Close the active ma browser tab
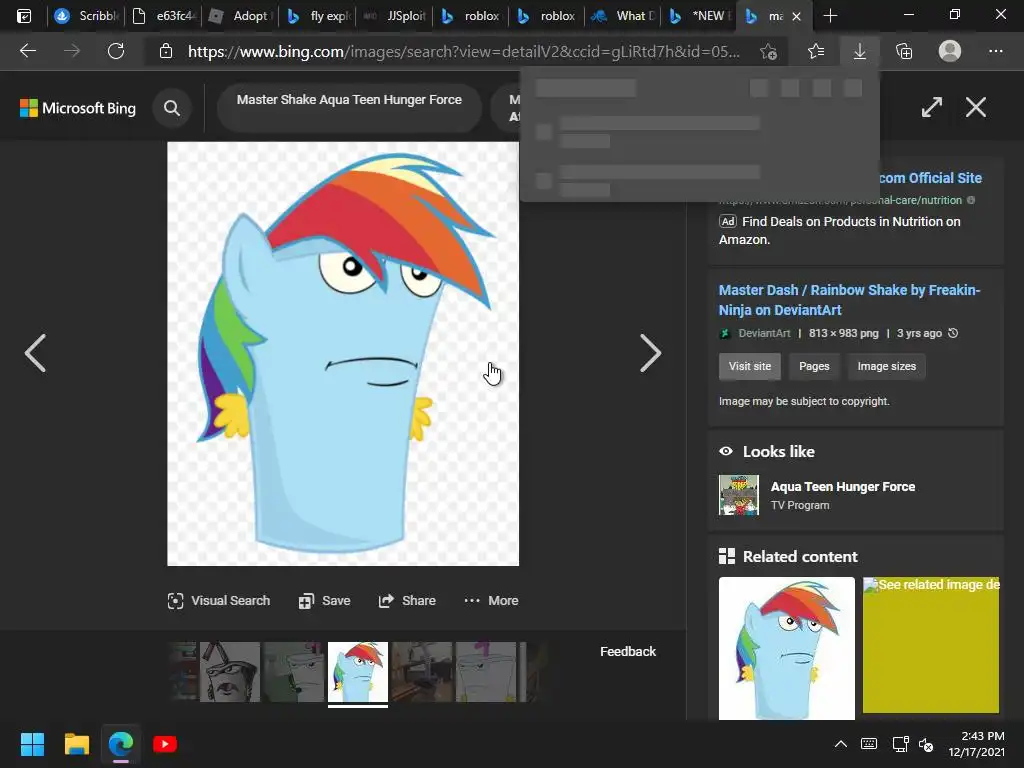 pyautogui.click(x=796, y=16)
